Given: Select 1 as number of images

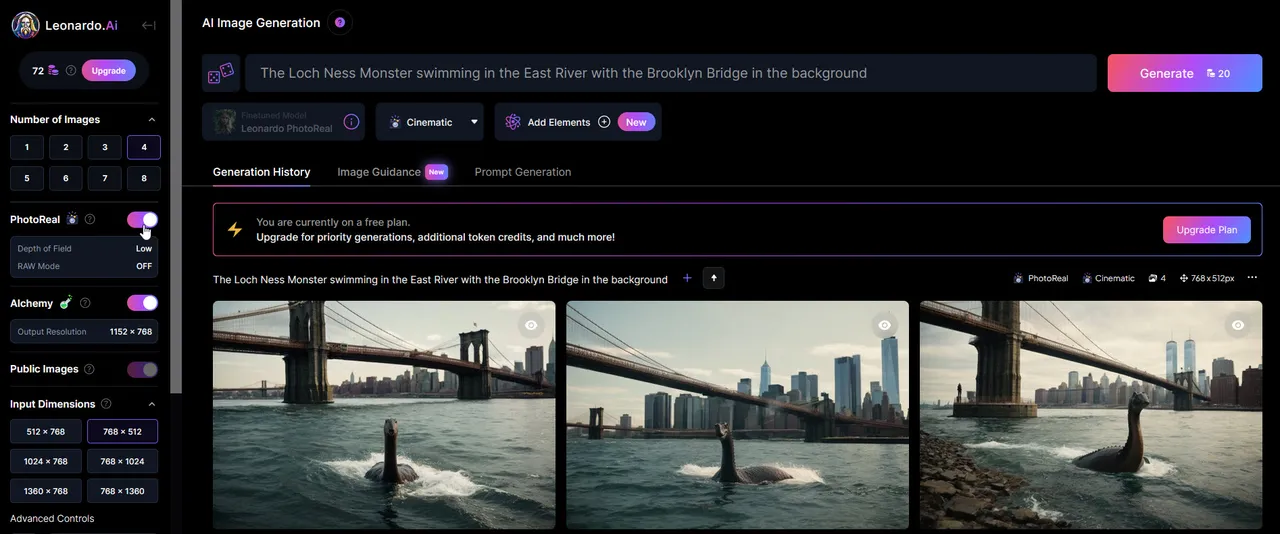Looking at the screenshot, I should [27, 147].
